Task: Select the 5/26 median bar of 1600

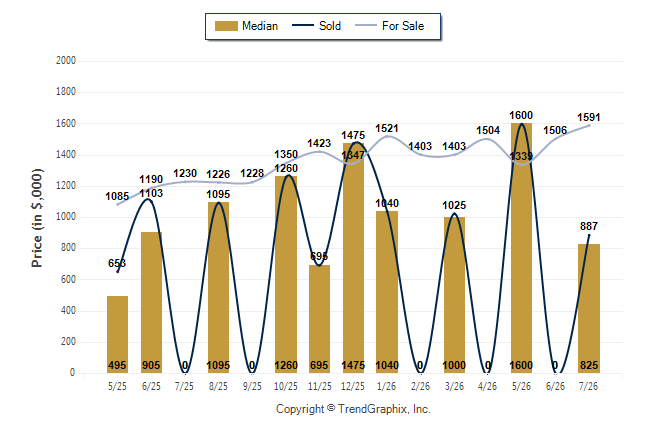Action: 521,248
